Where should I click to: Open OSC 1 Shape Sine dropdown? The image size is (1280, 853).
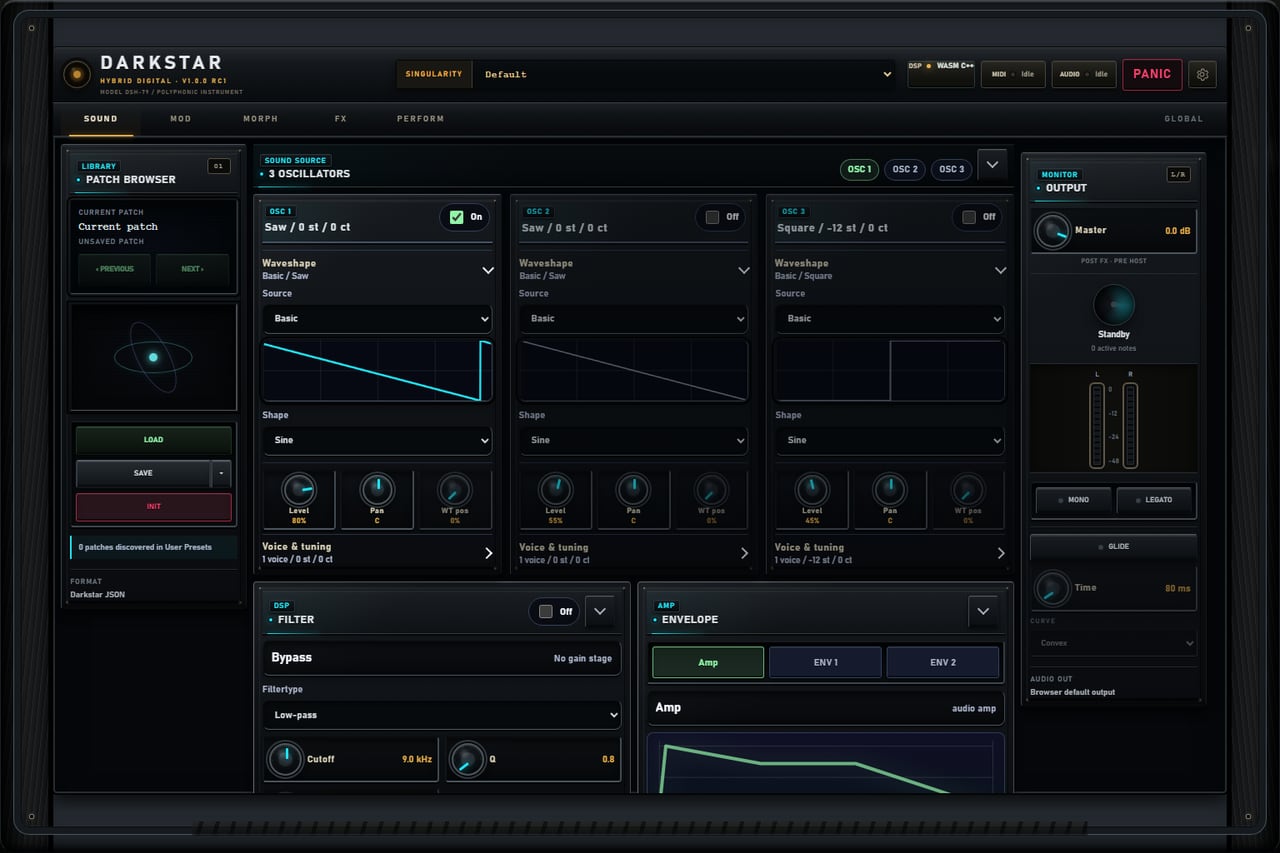(377, 440)
